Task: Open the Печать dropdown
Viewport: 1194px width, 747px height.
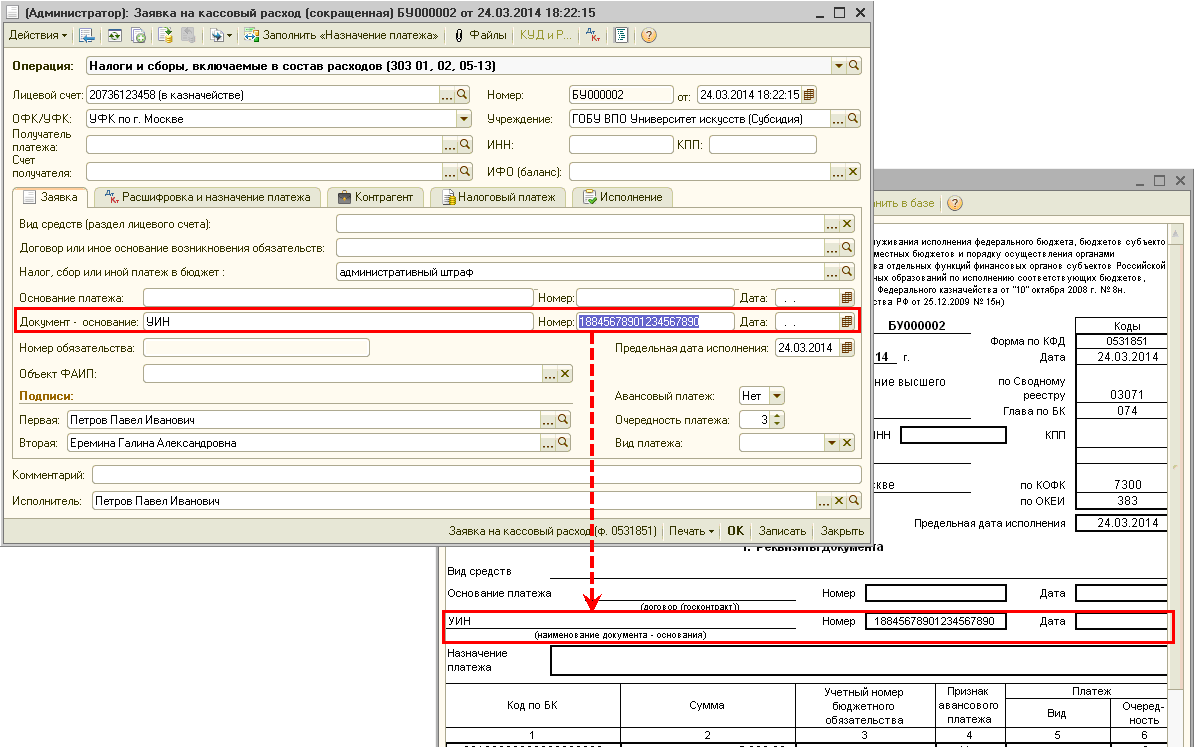Action: point(691,531)
